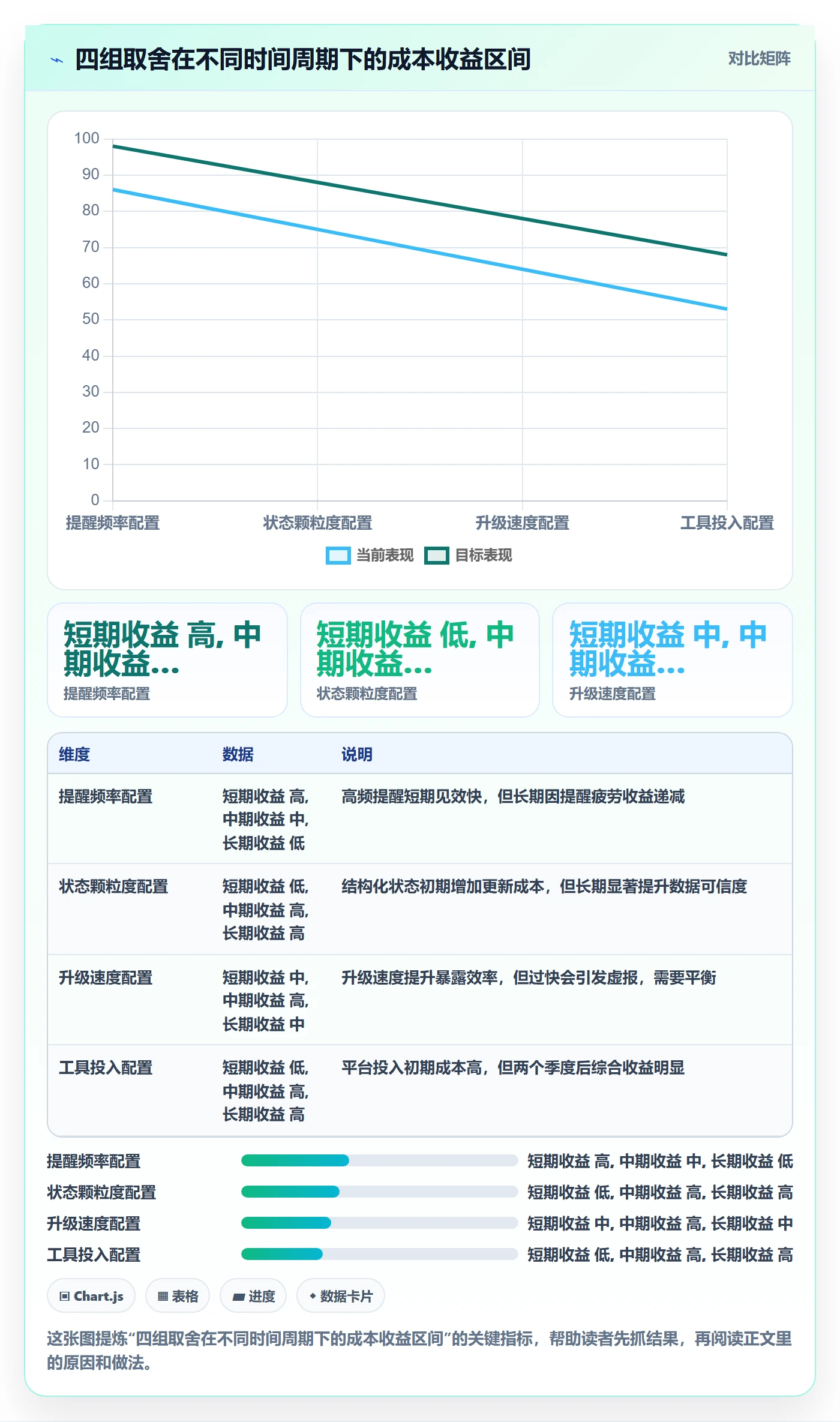Click the progress bar in the 状态颗粒度配置 row
Image resolution: width=840 pixels, height=1422 pixels.
click(x=379, y=1192)
